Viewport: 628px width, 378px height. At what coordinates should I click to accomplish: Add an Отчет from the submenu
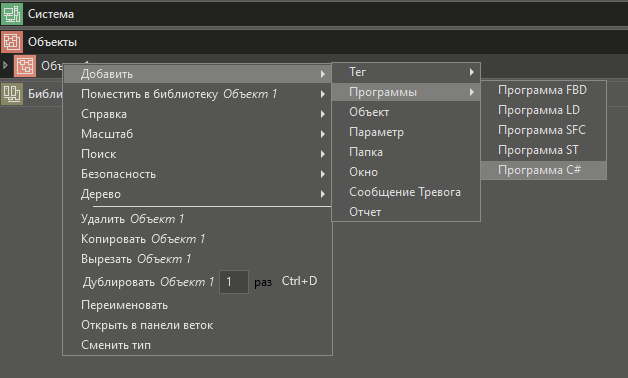coord(406,212)
